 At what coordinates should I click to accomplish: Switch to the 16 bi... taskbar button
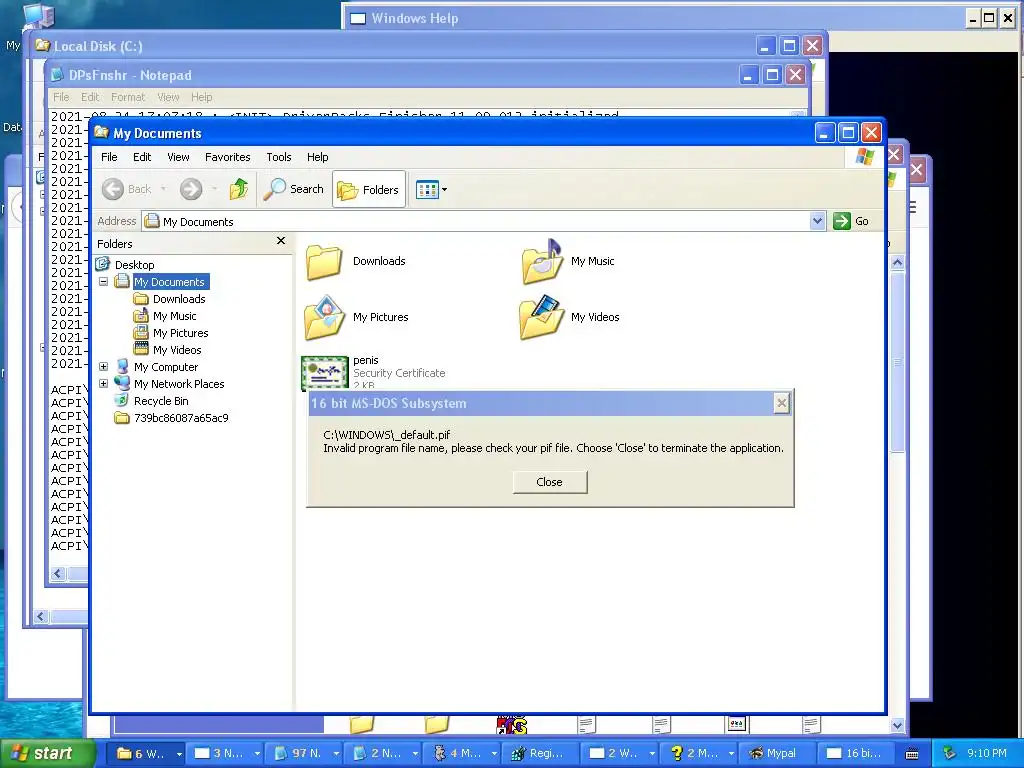(x=857, y=754)
